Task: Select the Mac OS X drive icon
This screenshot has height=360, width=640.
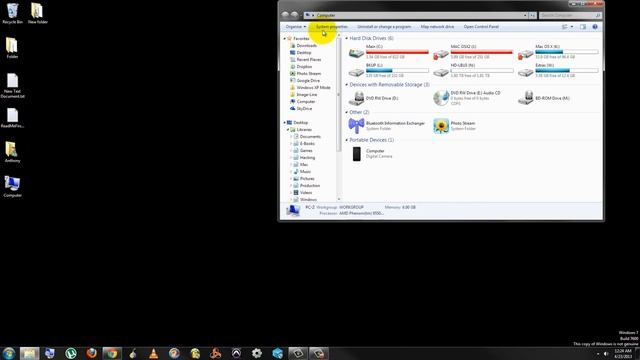Action: coord(525,53)
